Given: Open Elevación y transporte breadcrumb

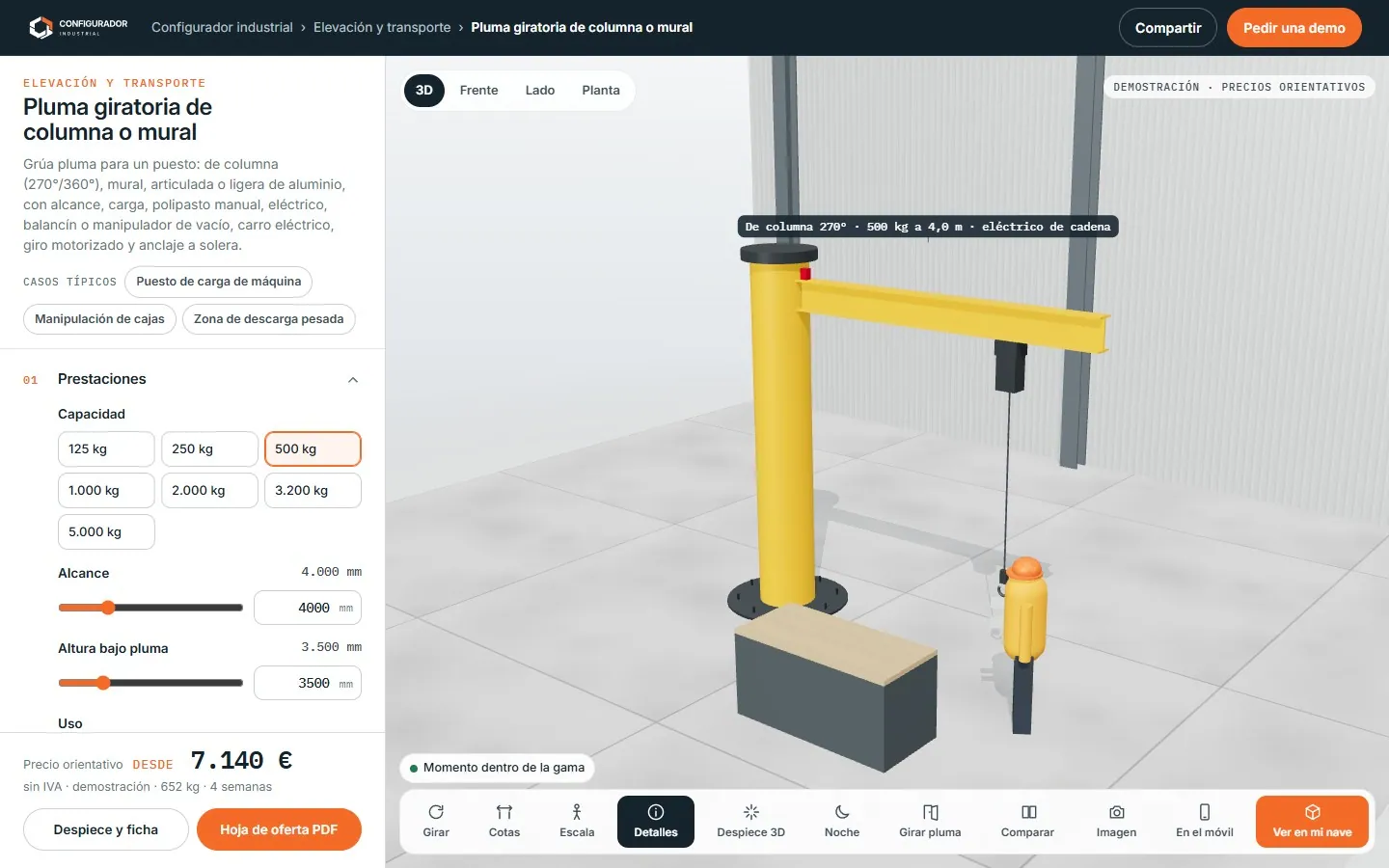Looking at the screenshot, I should point(382,28).
